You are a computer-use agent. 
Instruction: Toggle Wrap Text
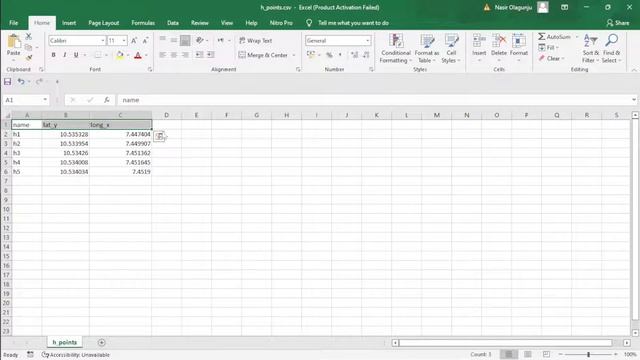[x=256, y=40]
